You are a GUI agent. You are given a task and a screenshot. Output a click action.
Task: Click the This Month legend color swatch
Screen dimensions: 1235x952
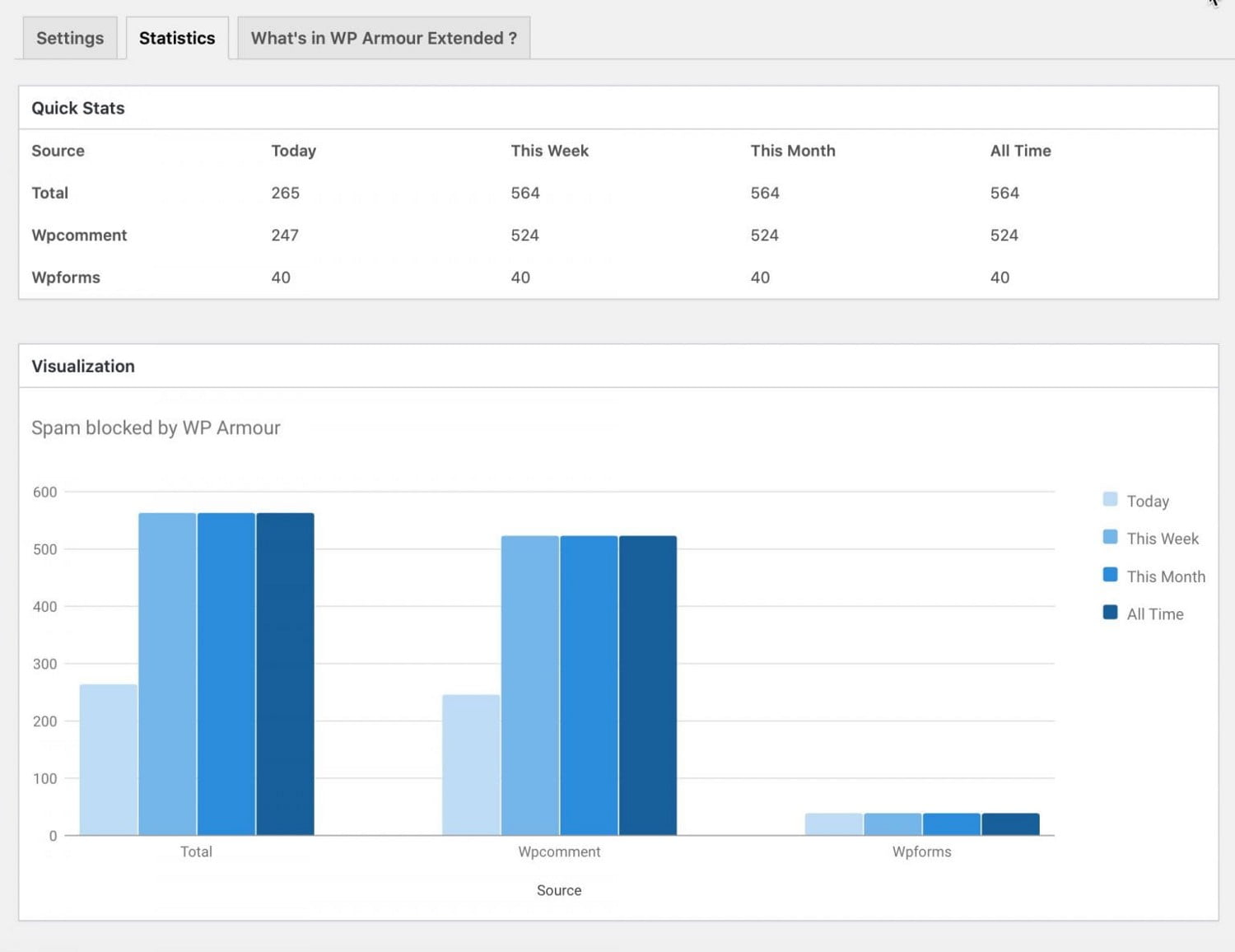(1110, 575)
